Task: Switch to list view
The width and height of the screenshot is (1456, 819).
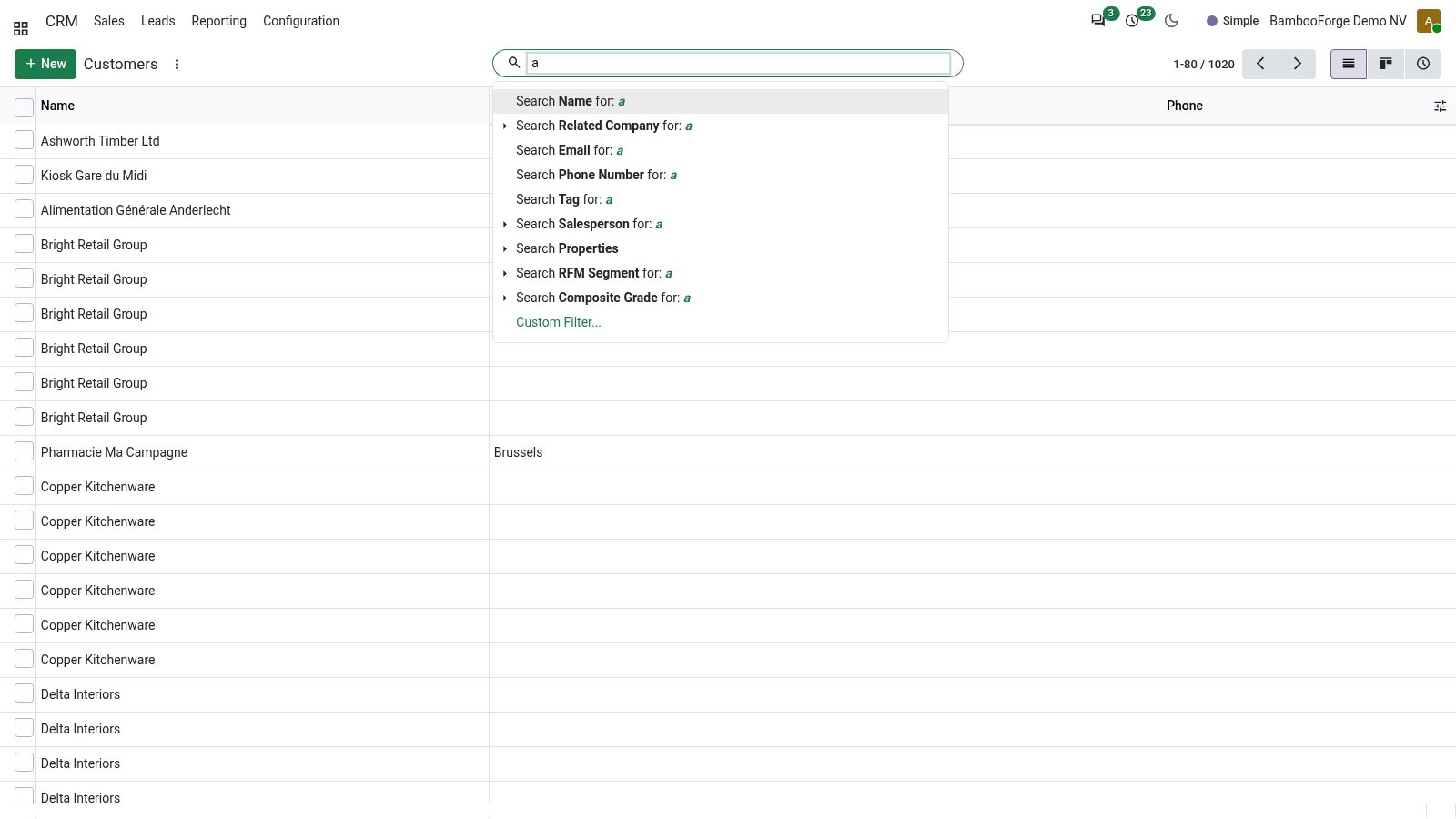Action: pos(1349,64)
